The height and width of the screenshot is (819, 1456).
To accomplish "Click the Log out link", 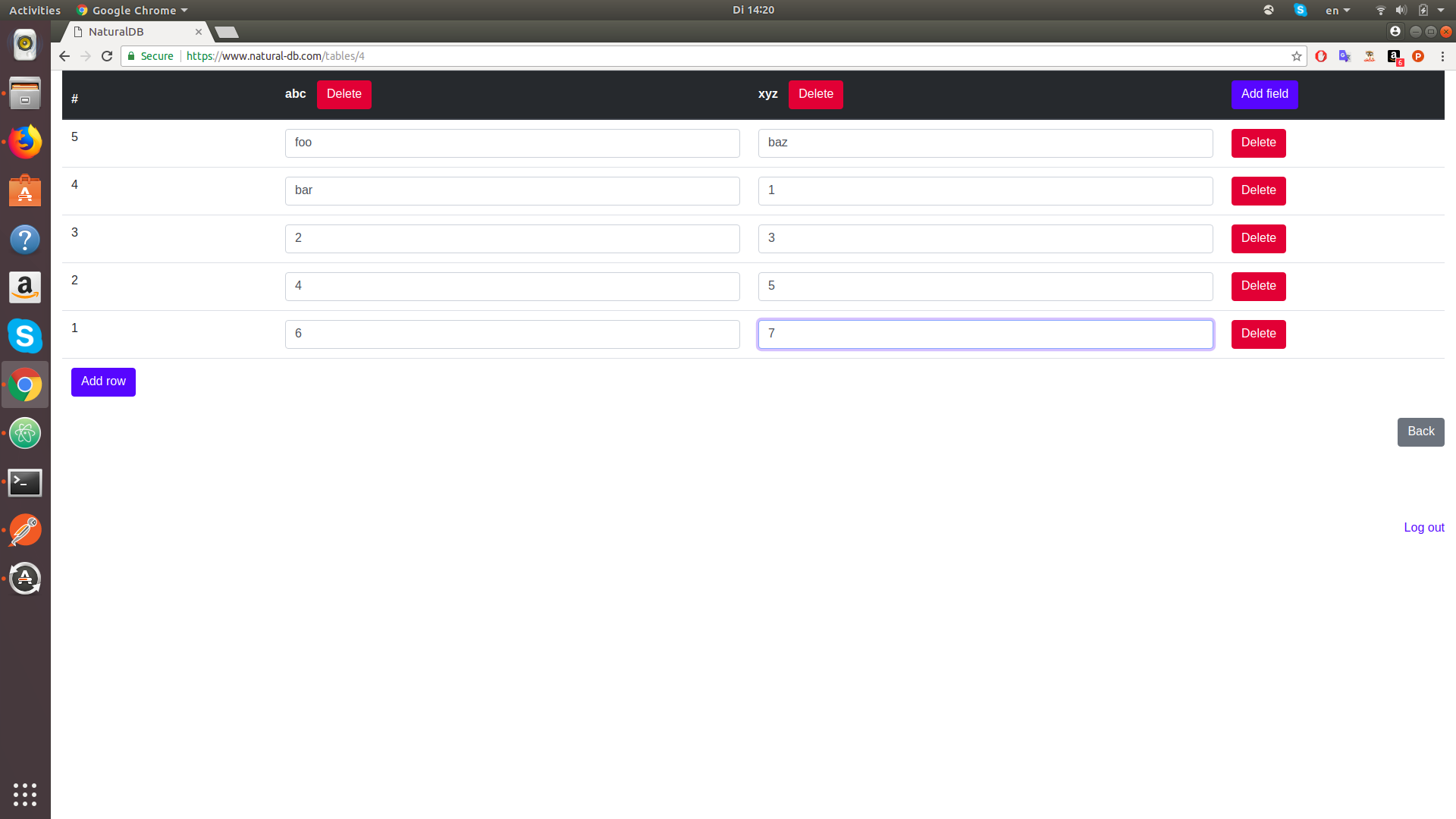I will [x=1423, y=527].
